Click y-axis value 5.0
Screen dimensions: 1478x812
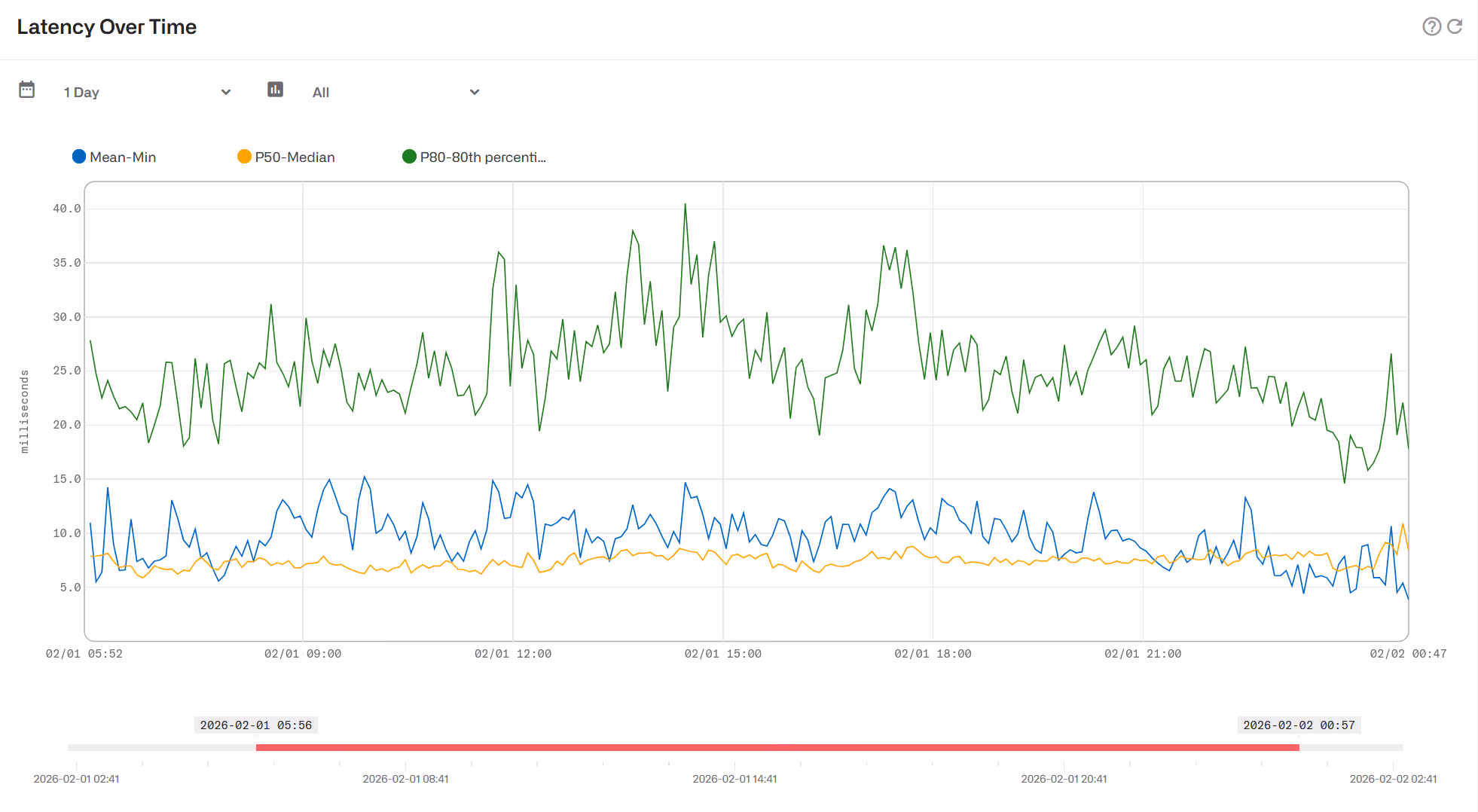click(x=70, y=588)
